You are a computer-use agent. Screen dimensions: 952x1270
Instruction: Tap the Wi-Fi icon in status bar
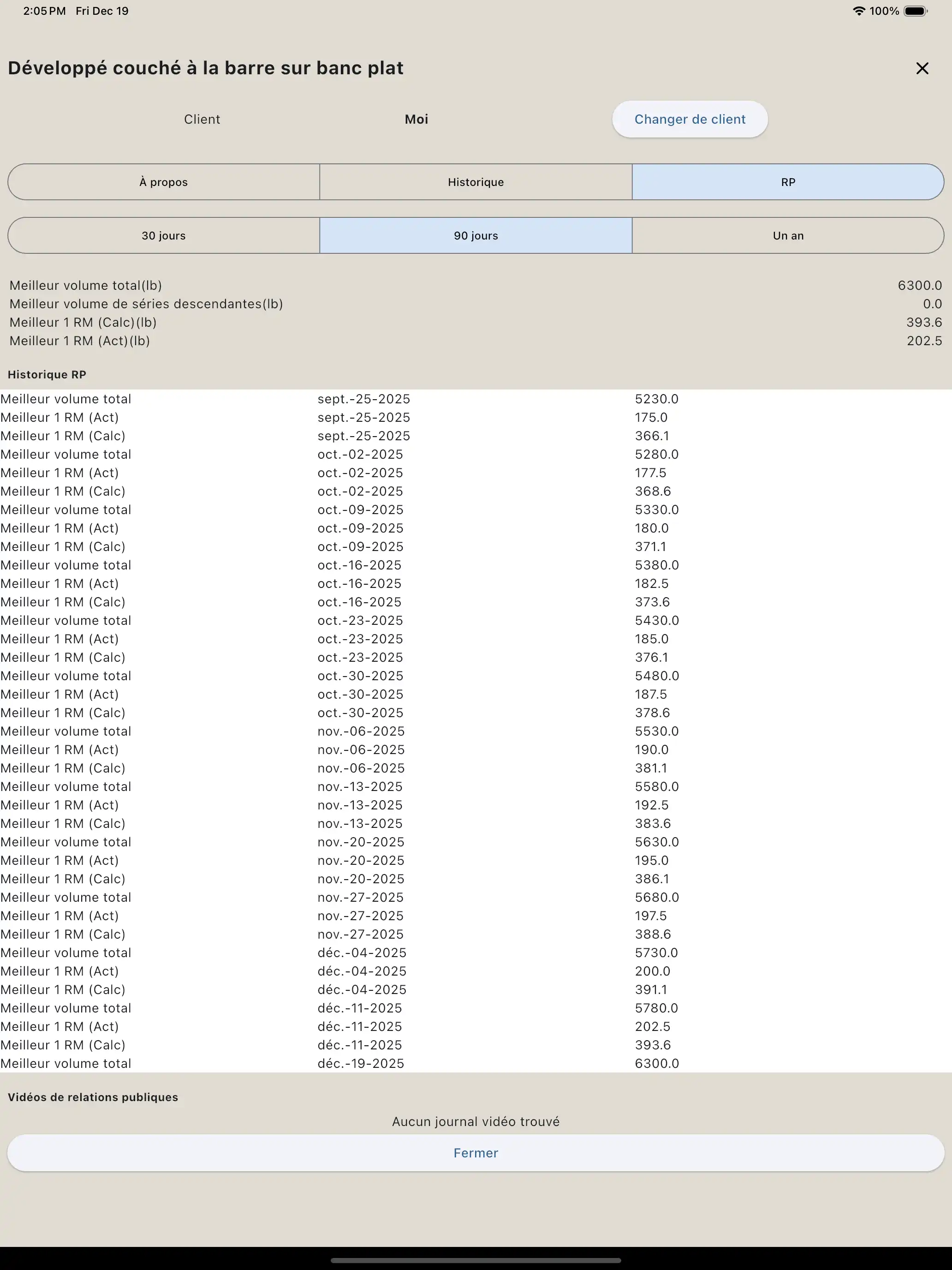point(858,11)
